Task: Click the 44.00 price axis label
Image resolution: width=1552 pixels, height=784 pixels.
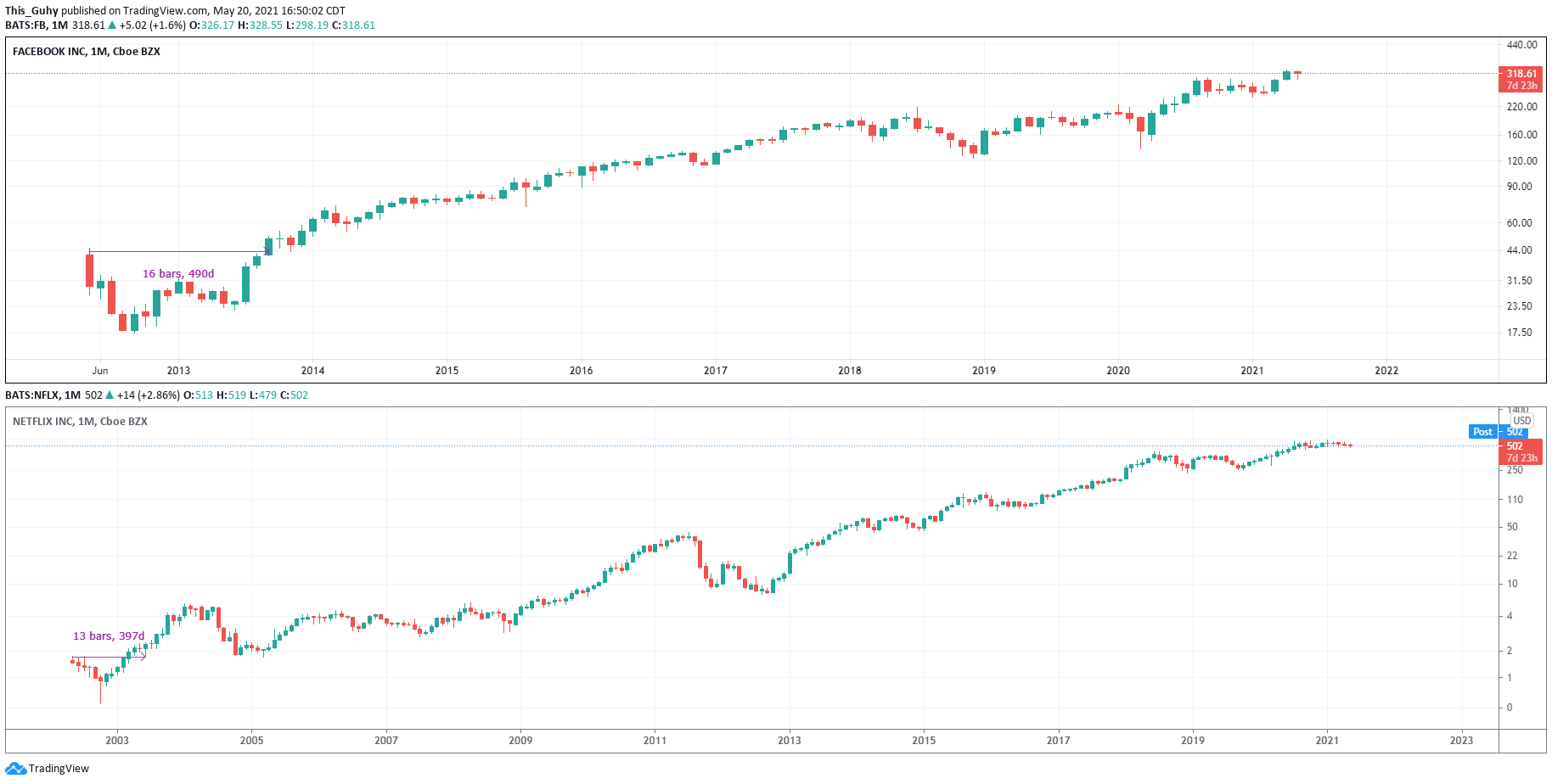Action: 1520,250
